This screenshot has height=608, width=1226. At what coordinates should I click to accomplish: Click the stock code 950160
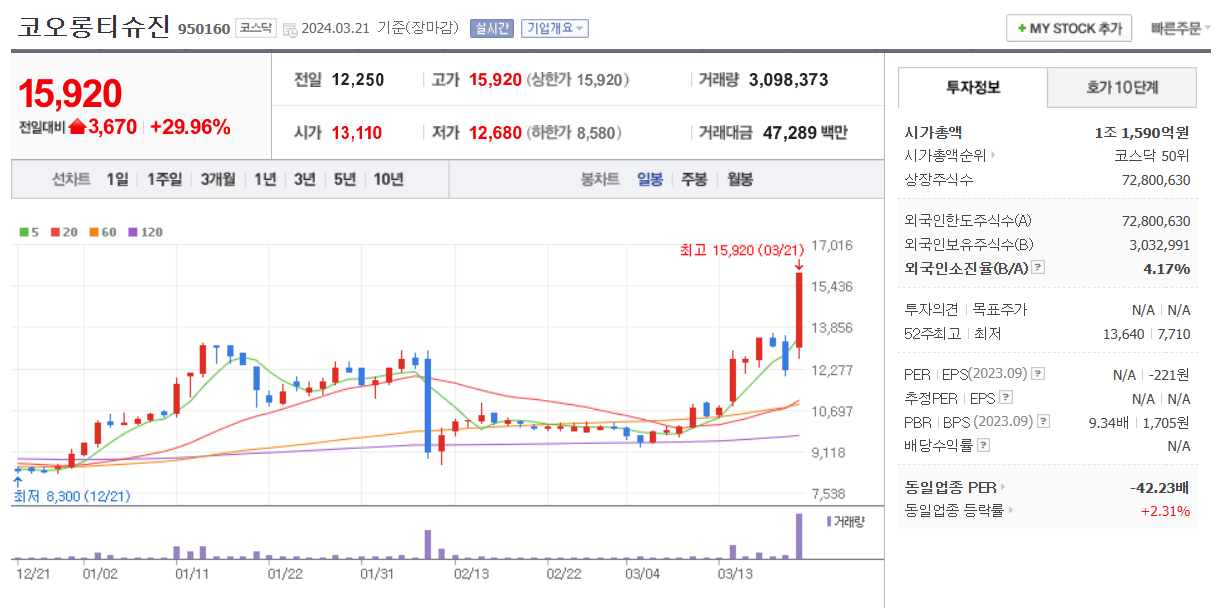click(x=204, y=29)
